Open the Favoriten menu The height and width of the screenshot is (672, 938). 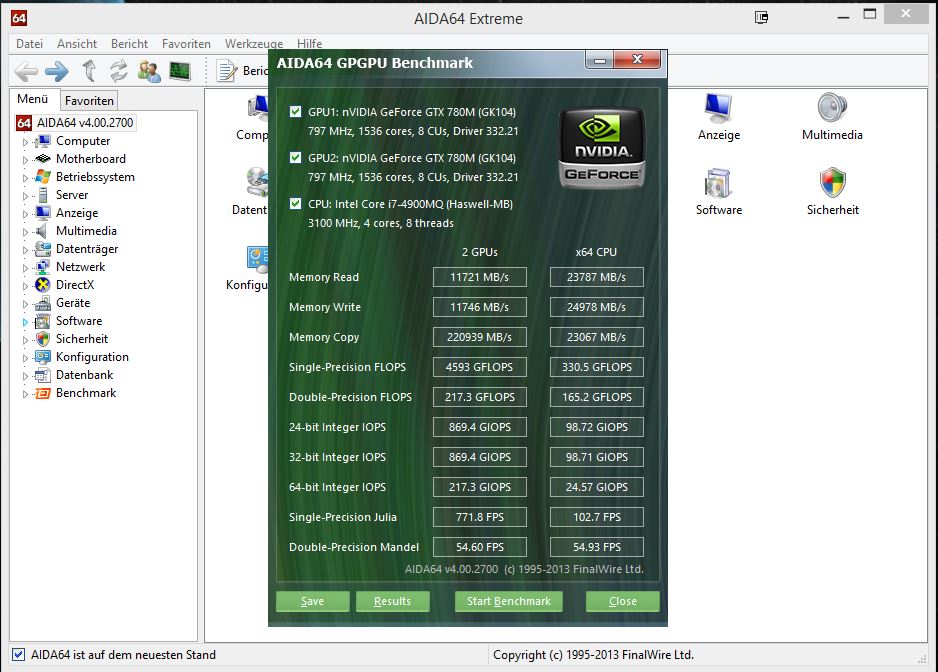pos(186,44)
